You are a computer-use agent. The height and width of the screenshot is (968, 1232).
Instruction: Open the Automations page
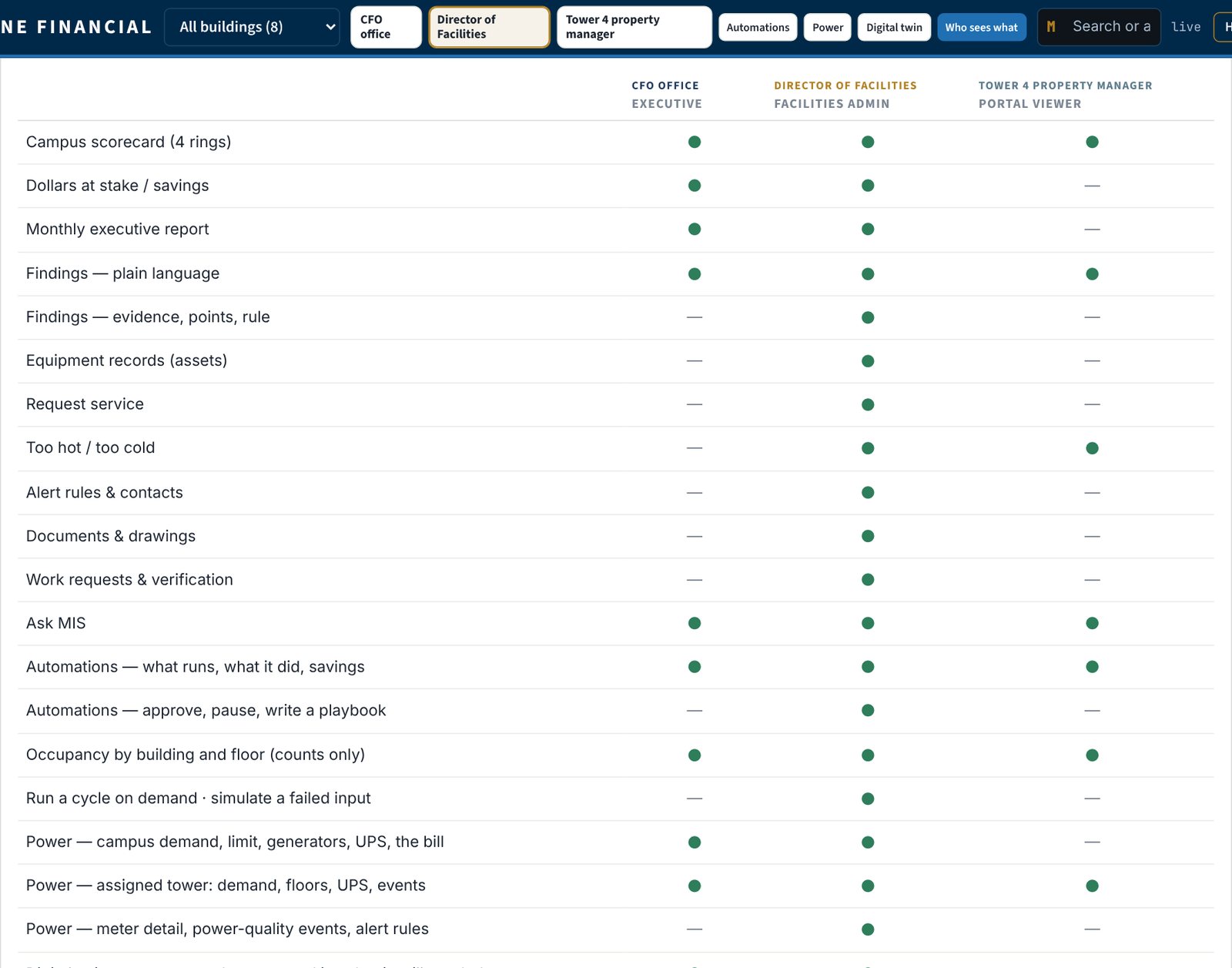(x=758, y=27)
